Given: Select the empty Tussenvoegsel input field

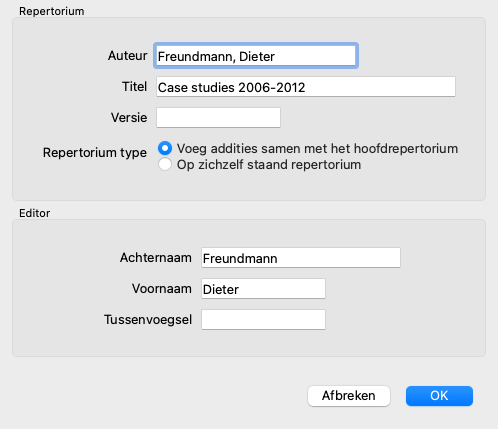Looking at the screenshot, I should click(x=263, y=320).
